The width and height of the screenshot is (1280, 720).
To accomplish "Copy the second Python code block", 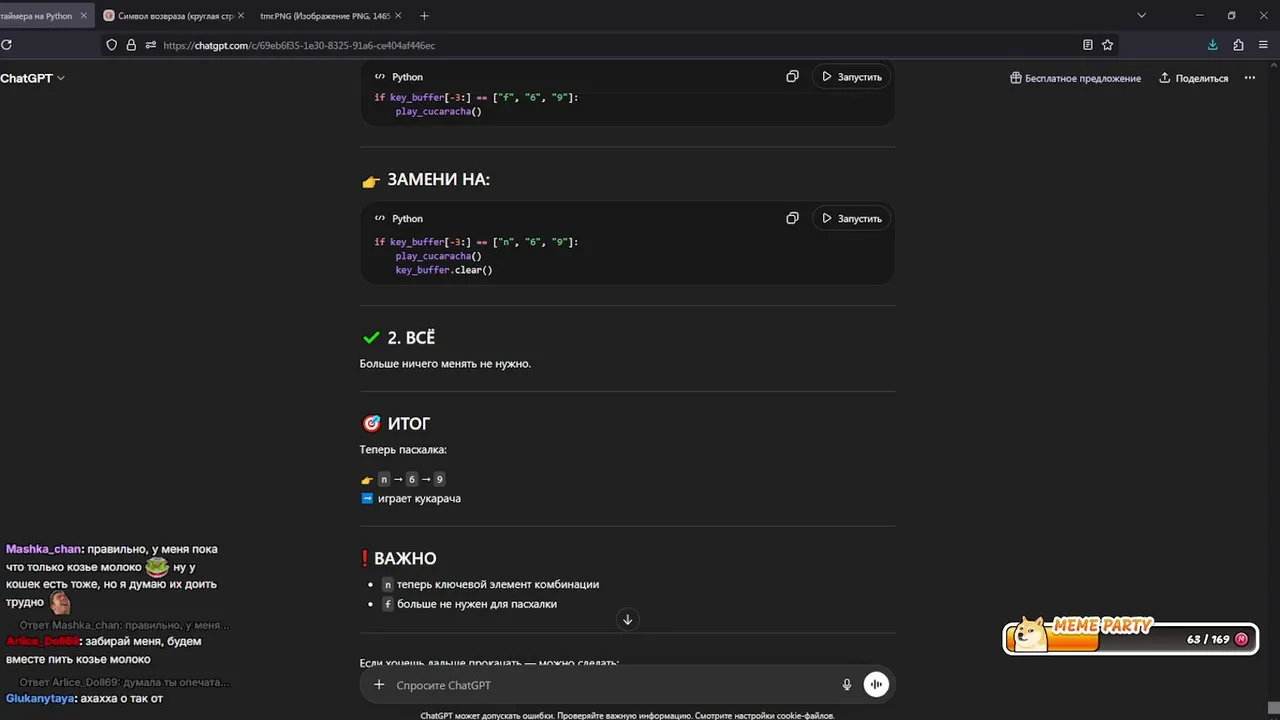I will pyautogui.click(x=792, y=218).
